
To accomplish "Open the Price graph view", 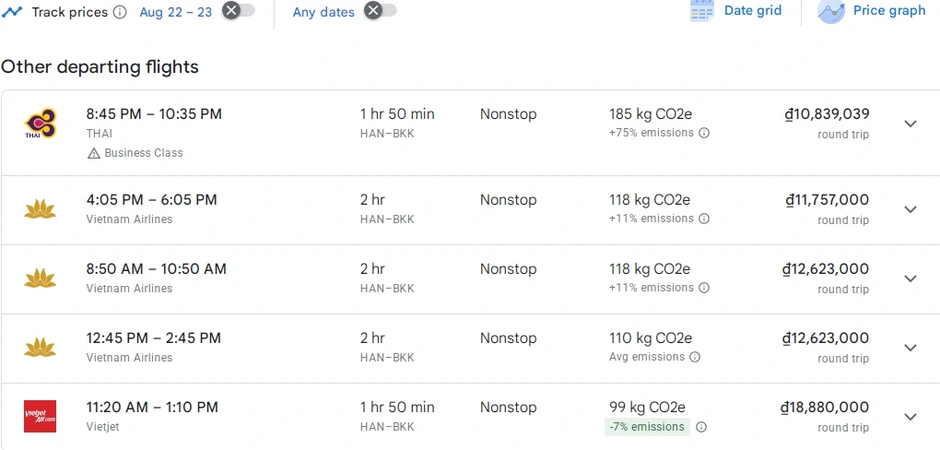I will [x=872, y=11].
